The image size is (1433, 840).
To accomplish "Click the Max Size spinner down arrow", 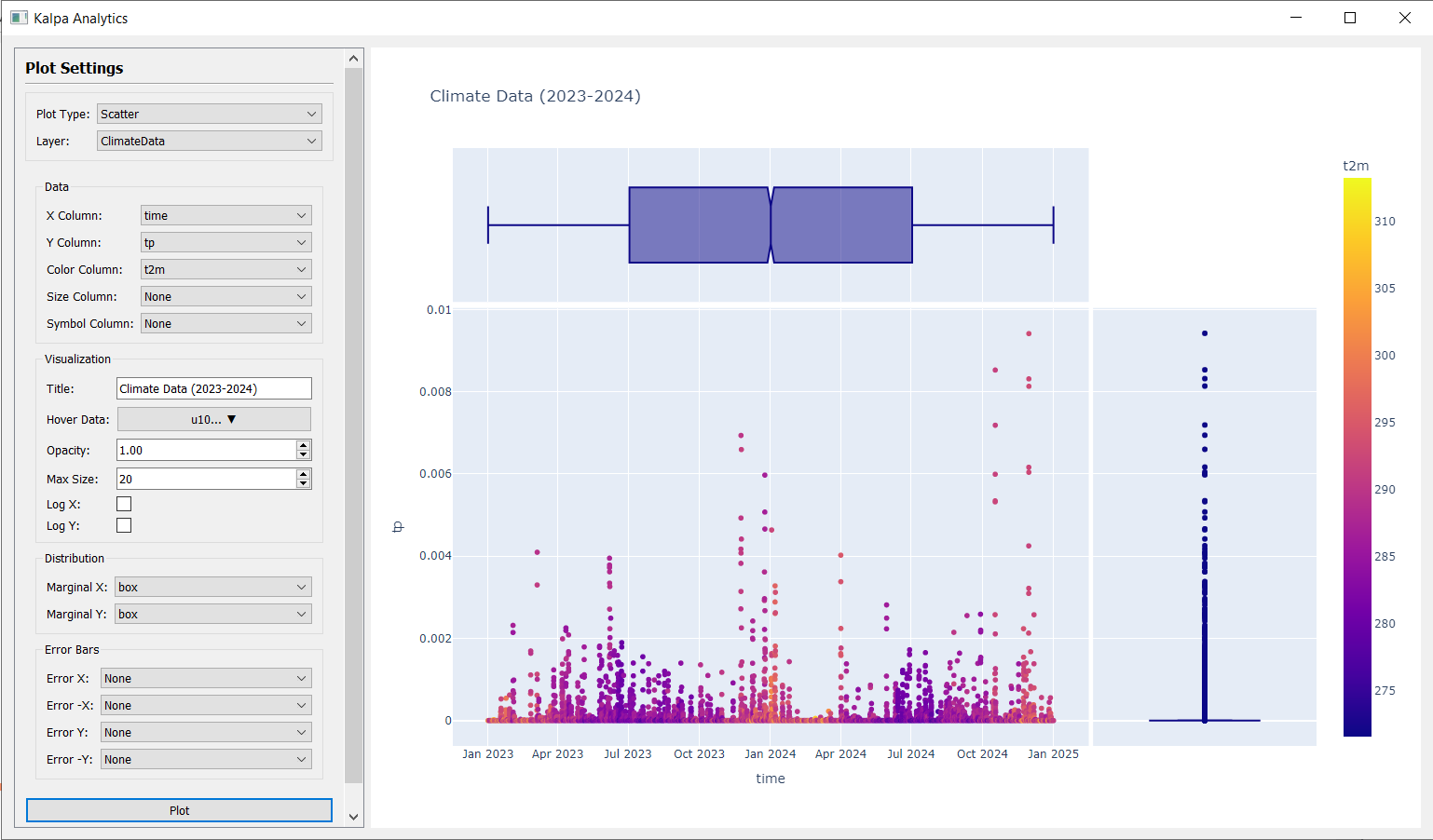I will coord(303,483).
